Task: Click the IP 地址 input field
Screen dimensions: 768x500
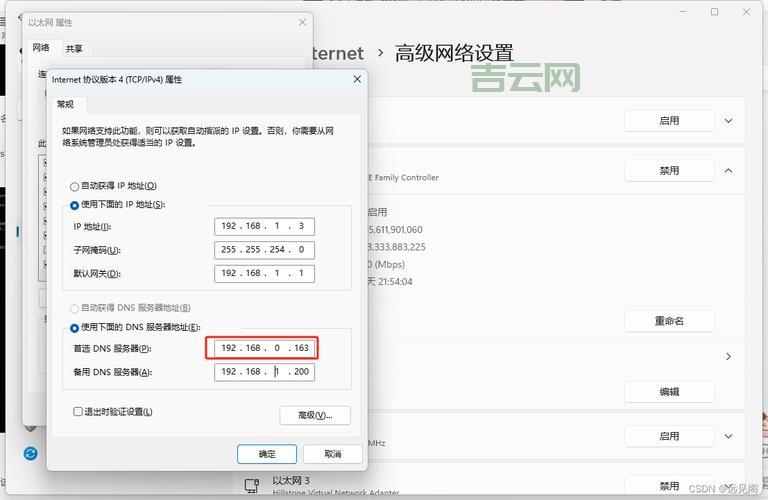Action: tap(264, 226)
